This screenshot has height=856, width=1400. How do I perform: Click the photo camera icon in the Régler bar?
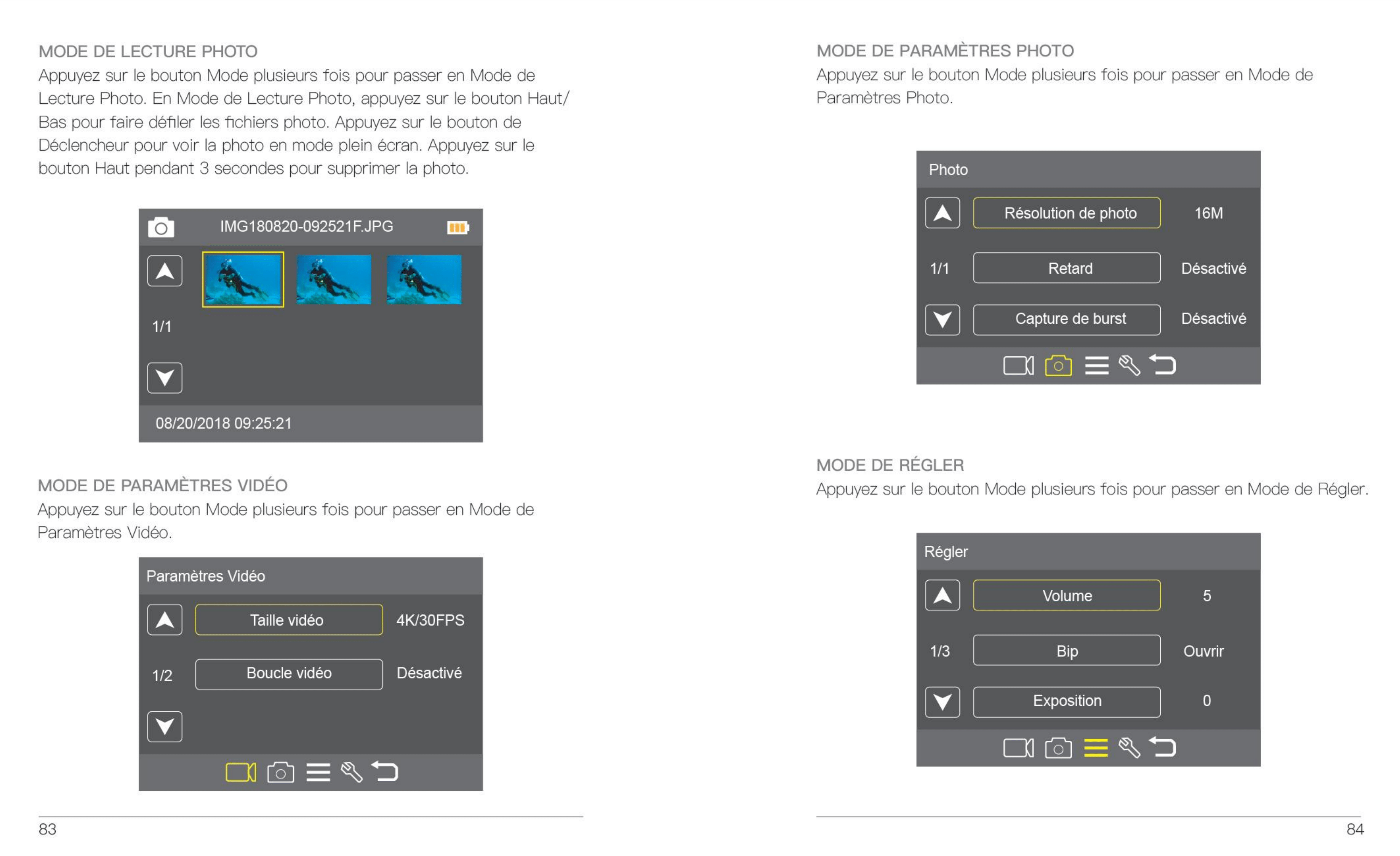click(1058, 748)
